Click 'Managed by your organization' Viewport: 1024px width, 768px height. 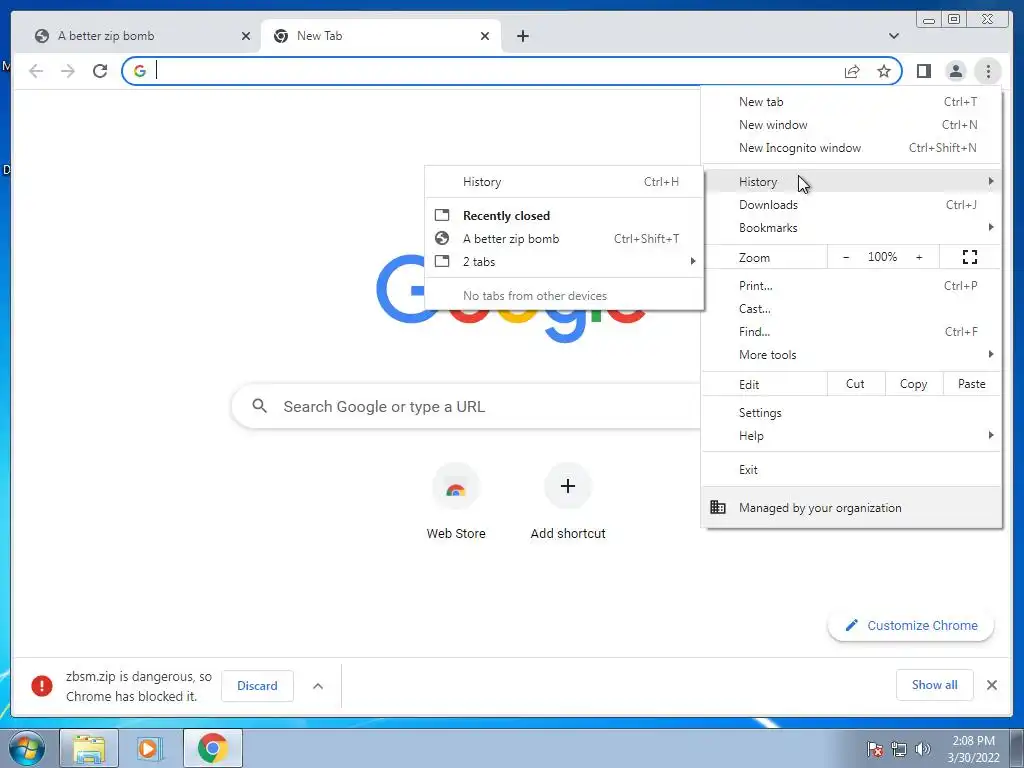click(852, 507)
